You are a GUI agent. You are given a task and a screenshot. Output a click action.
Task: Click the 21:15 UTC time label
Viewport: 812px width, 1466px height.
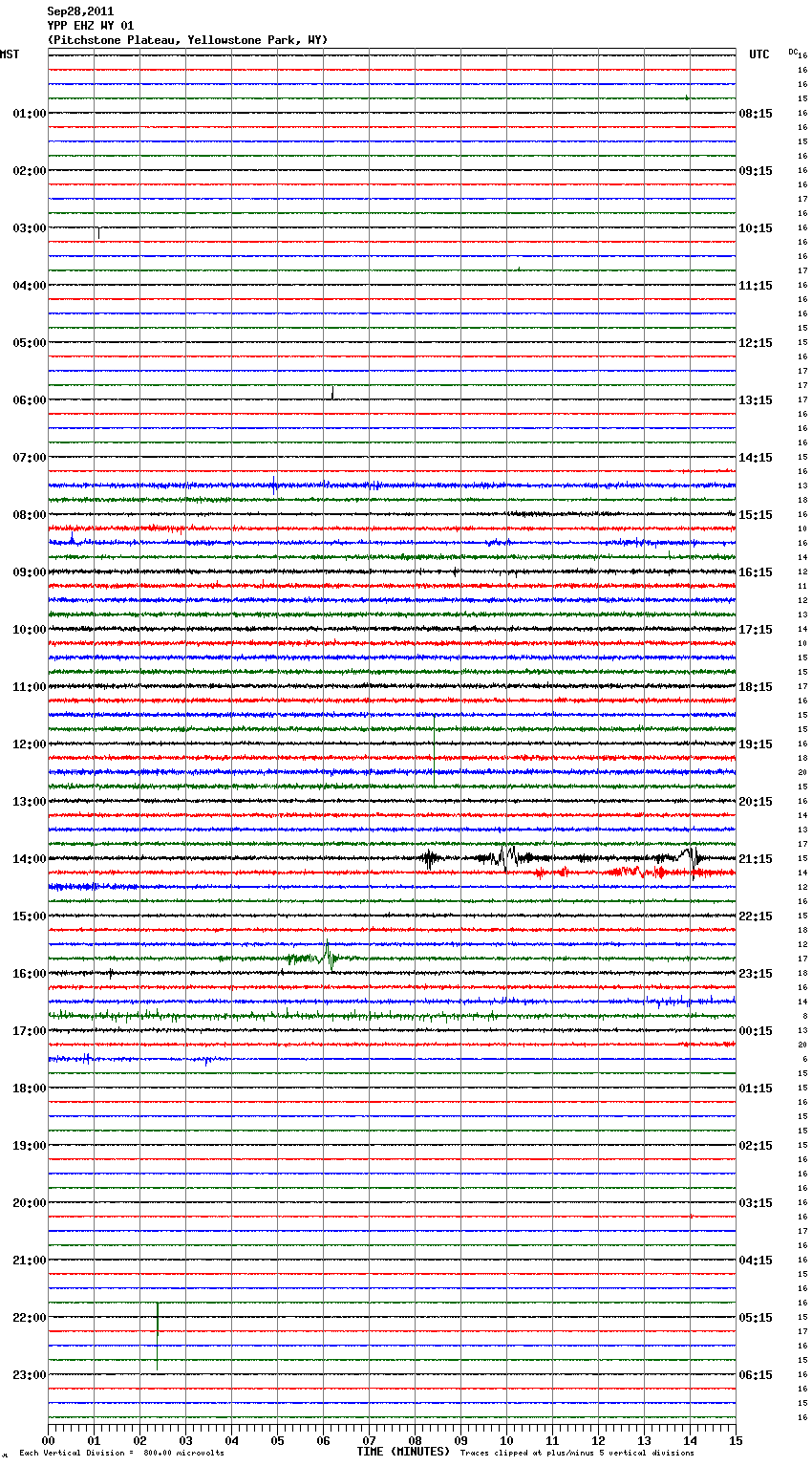[x=756, y=859]
